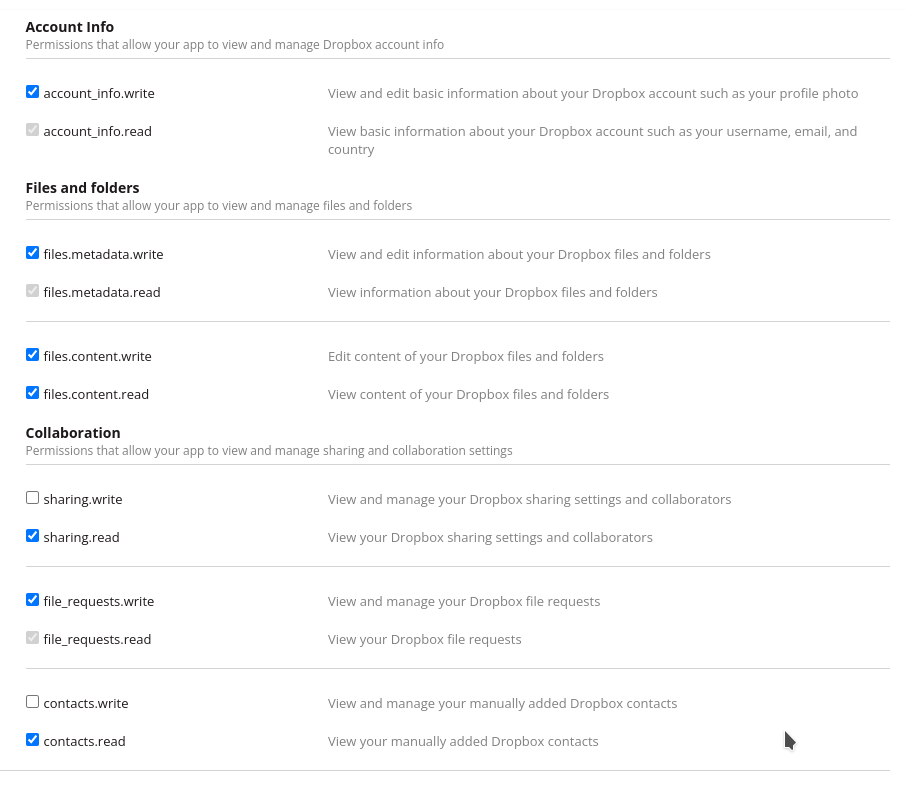
Task: Enable the contacts.write permission
Action: 32,701
